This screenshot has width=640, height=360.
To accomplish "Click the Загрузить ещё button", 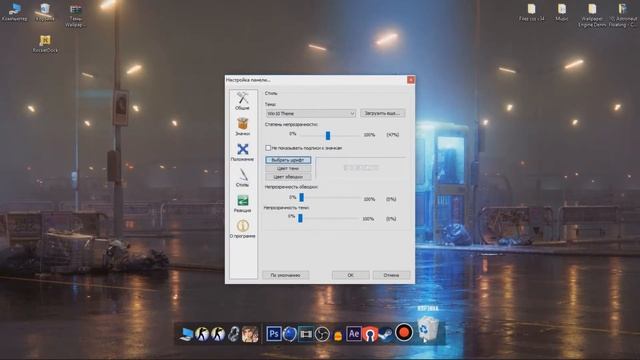I will (382, 113).
